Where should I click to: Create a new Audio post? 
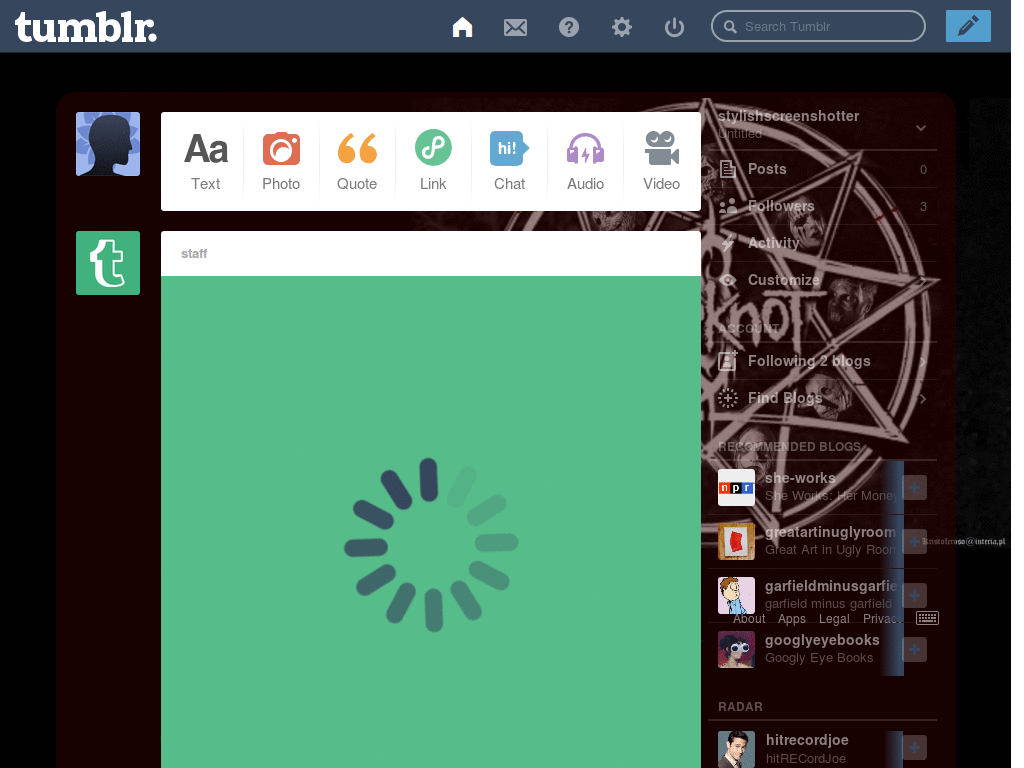tap(585, 161)
